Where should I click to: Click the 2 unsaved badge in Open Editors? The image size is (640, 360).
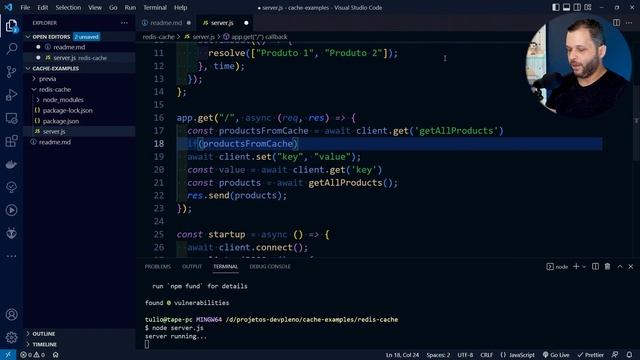coord(86,37)
